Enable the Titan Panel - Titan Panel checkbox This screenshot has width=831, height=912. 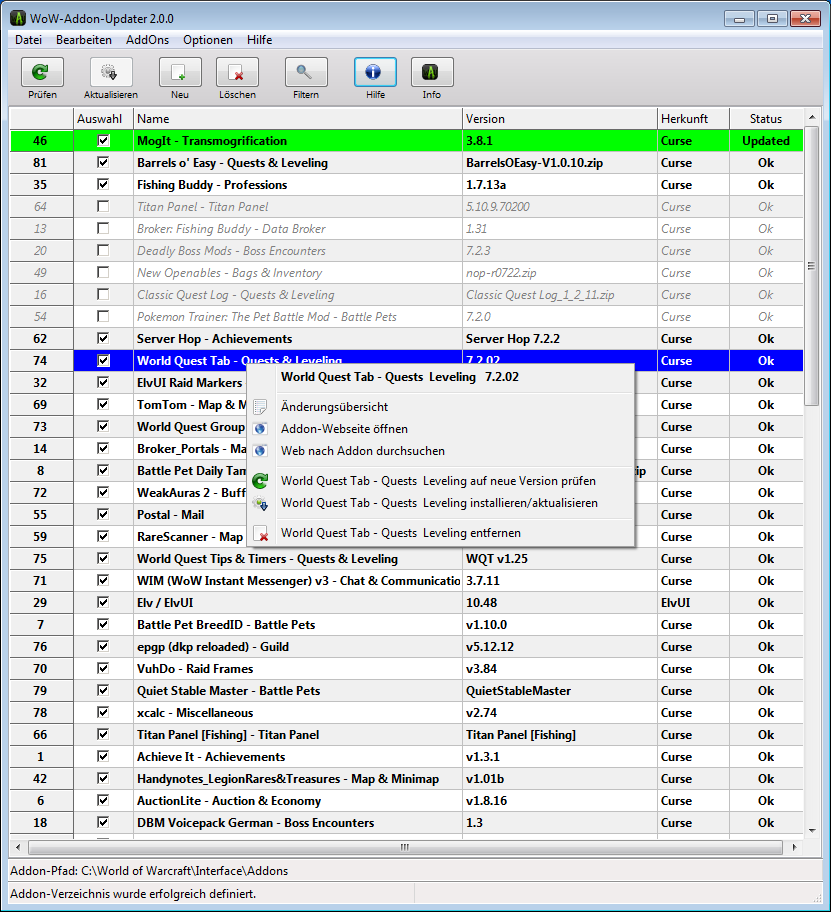point(103,206)
